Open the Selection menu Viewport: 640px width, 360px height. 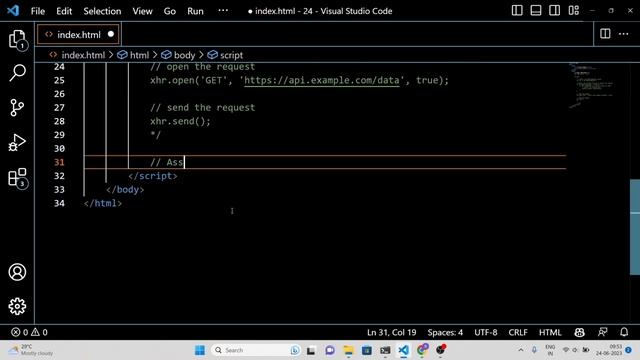[102, 11]
